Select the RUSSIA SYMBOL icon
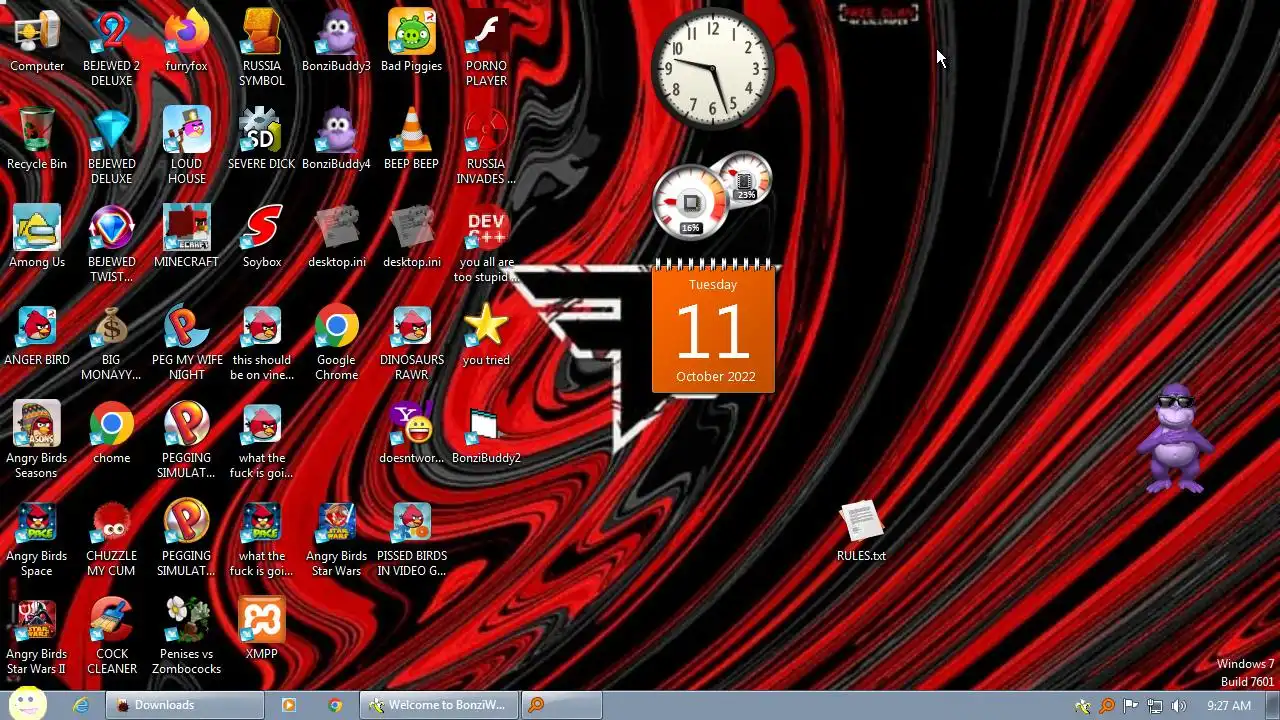1280x720 pixels. (262, 48)
